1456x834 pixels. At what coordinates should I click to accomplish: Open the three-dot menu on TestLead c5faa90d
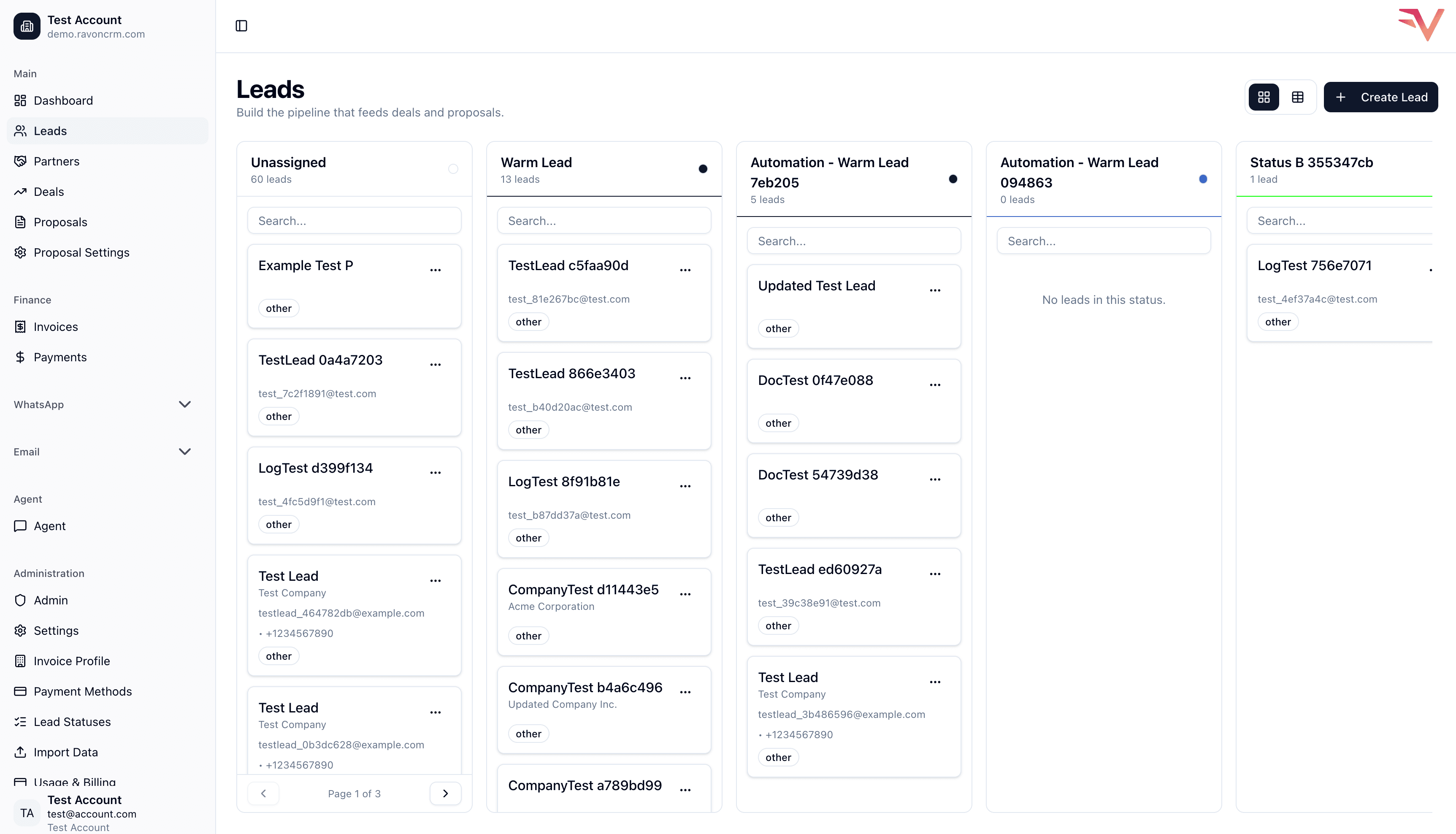(x=685, y=269)
